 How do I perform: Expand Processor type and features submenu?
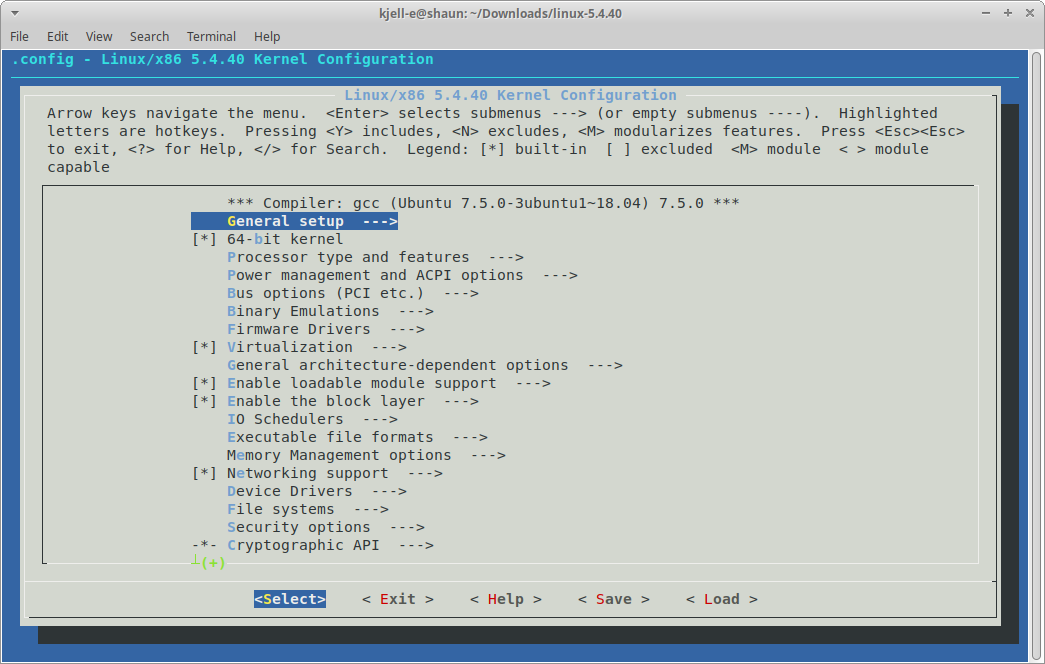[x=374, y=257]
